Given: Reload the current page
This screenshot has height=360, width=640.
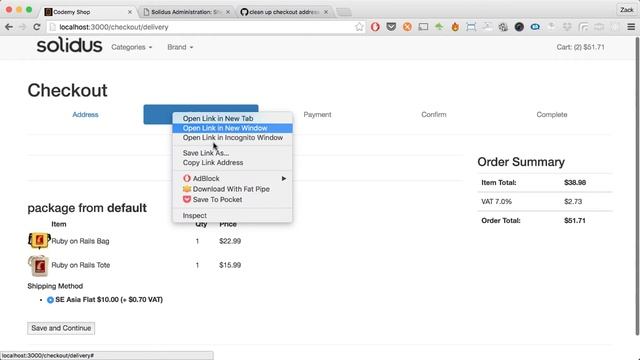Looking at the screenshot, I should point(37,27).
